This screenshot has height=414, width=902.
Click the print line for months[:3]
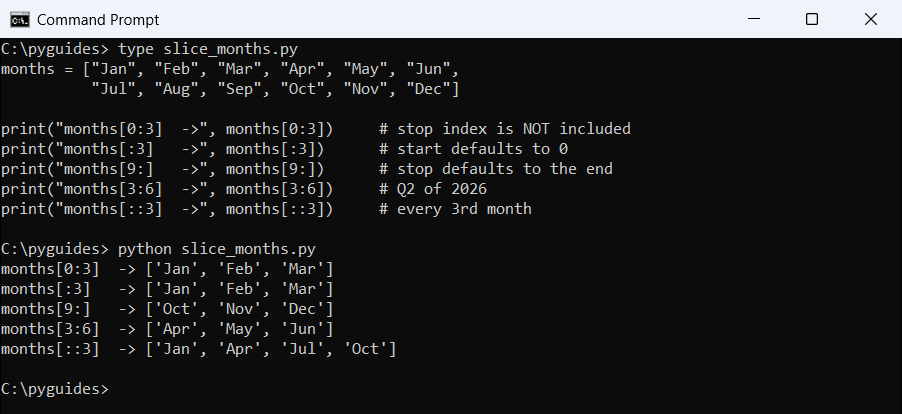pyautogui.click(x=284, y=150)
